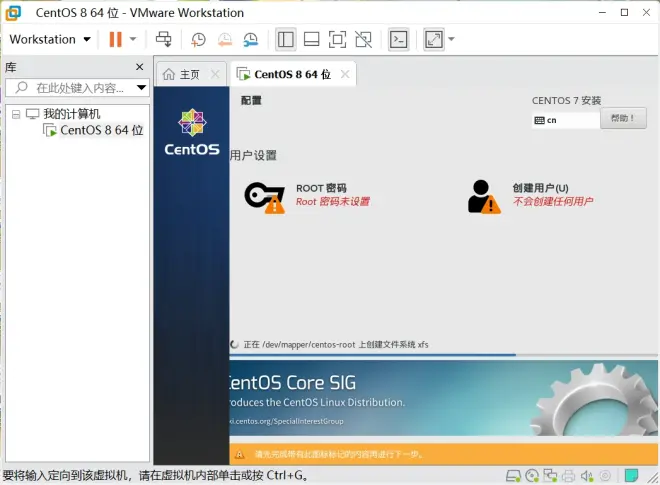660x485 pixels.
Task: Click the USB device status icon
Action: [x=605, y=476]
